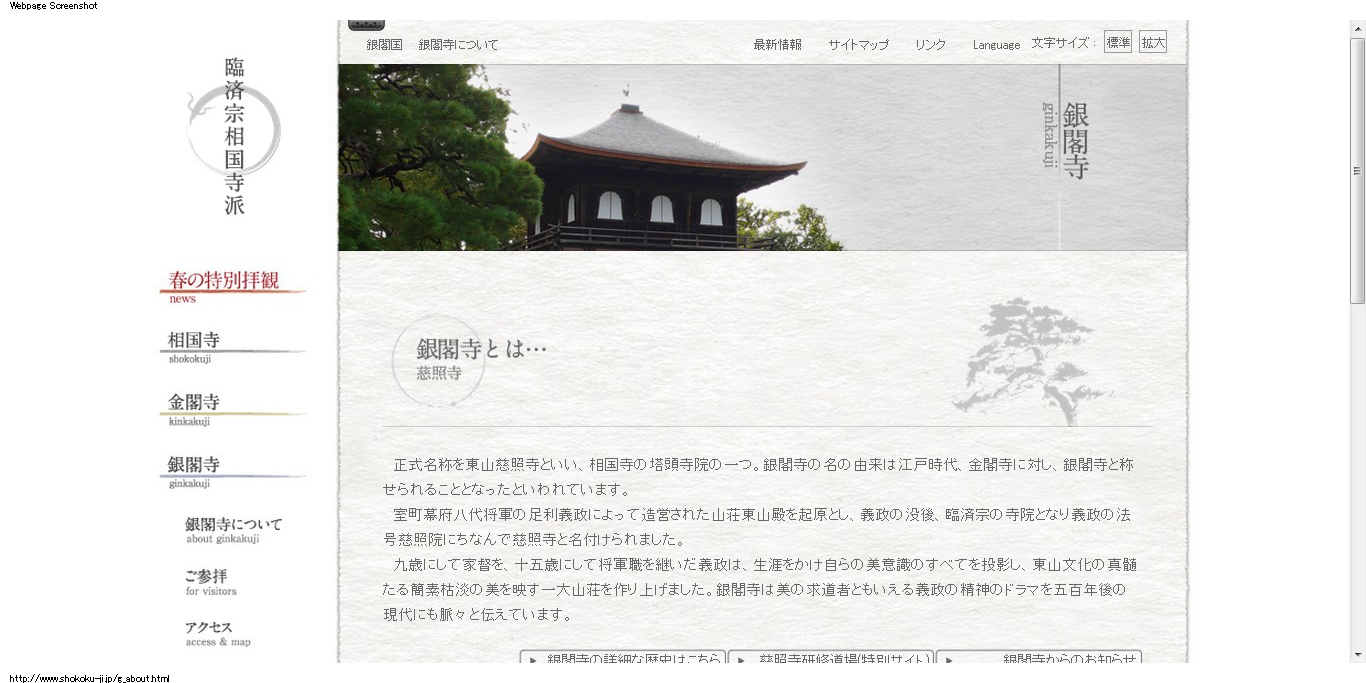Click the 銀閣寺とは… 慈照寺 heading
Image resolution: width=1366 pixels, height=683 pixels.
tap(470, 361)
